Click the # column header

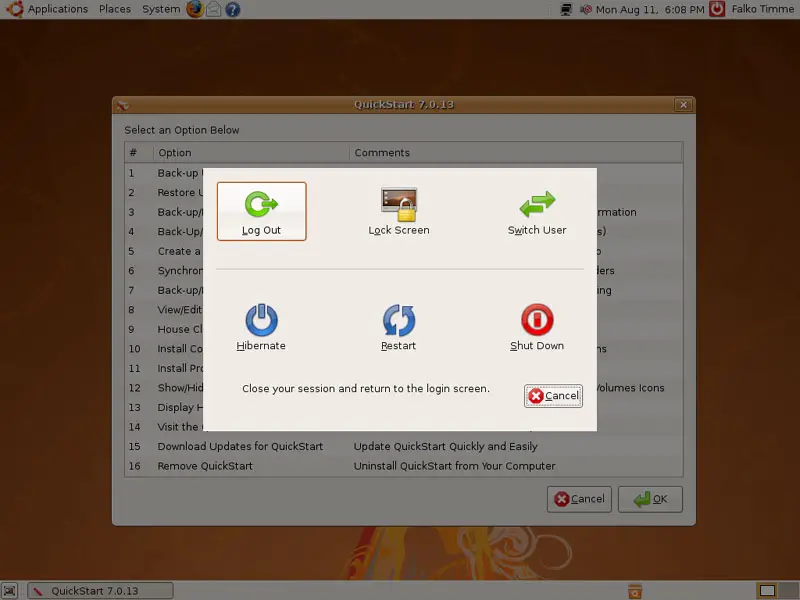139,153
